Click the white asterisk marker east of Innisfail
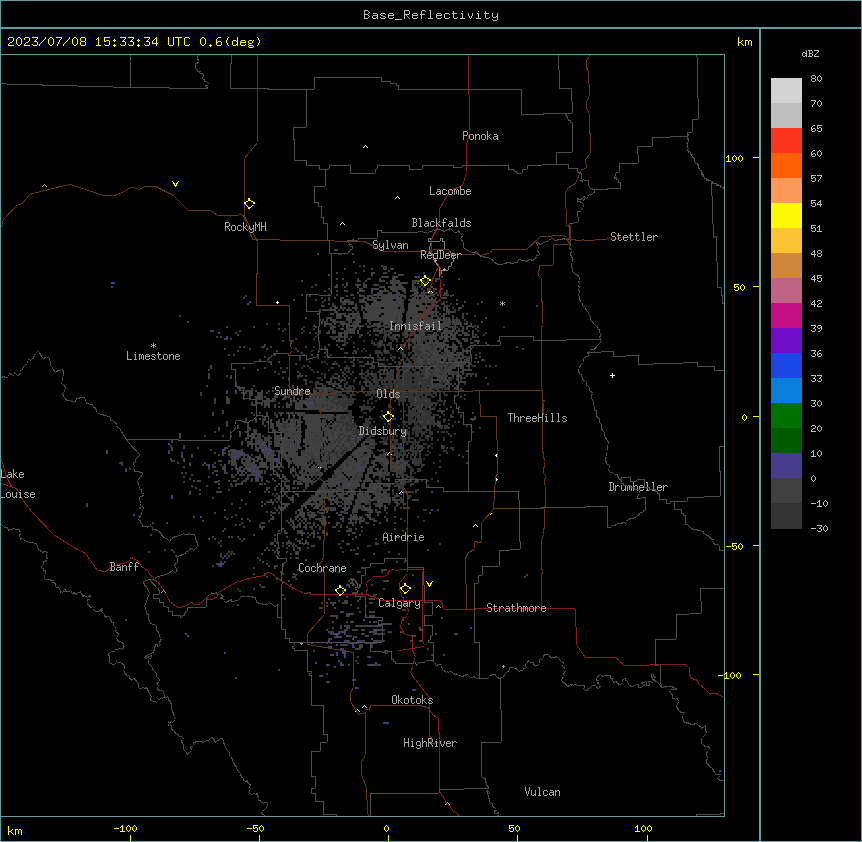The height and width of the screenshot is (842, 862). [502, 304]
